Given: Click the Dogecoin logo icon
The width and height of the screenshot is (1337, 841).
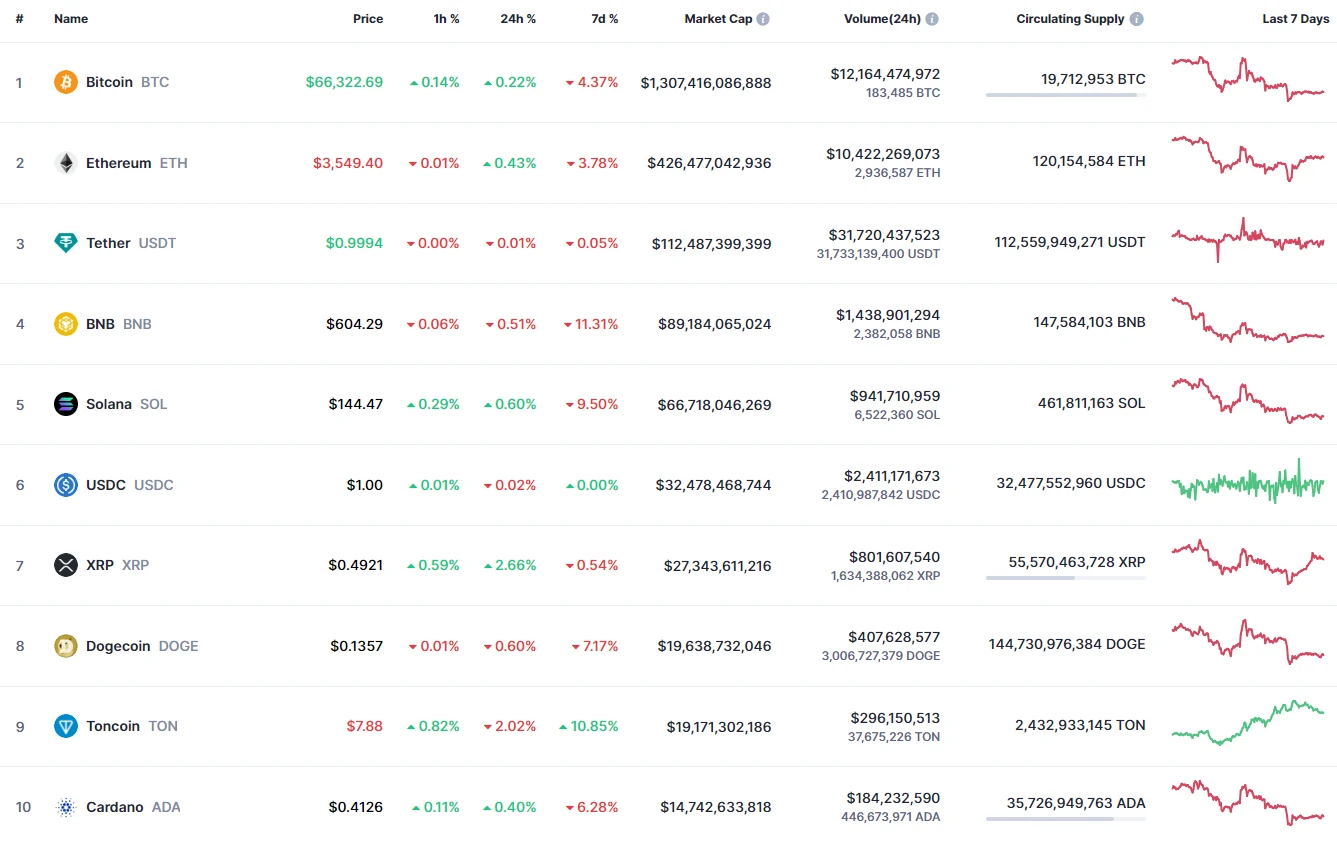Looking at the screenshot, I should 66,646.
